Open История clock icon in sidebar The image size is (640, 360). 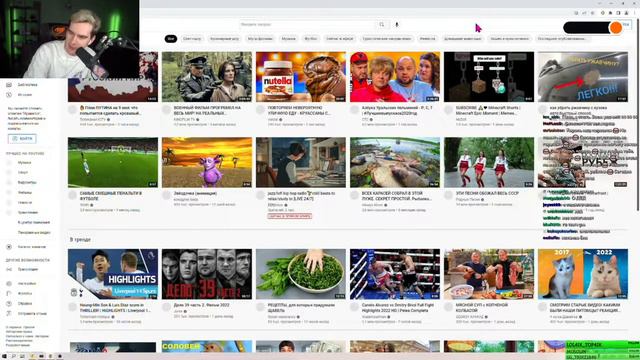click(9, 95)
